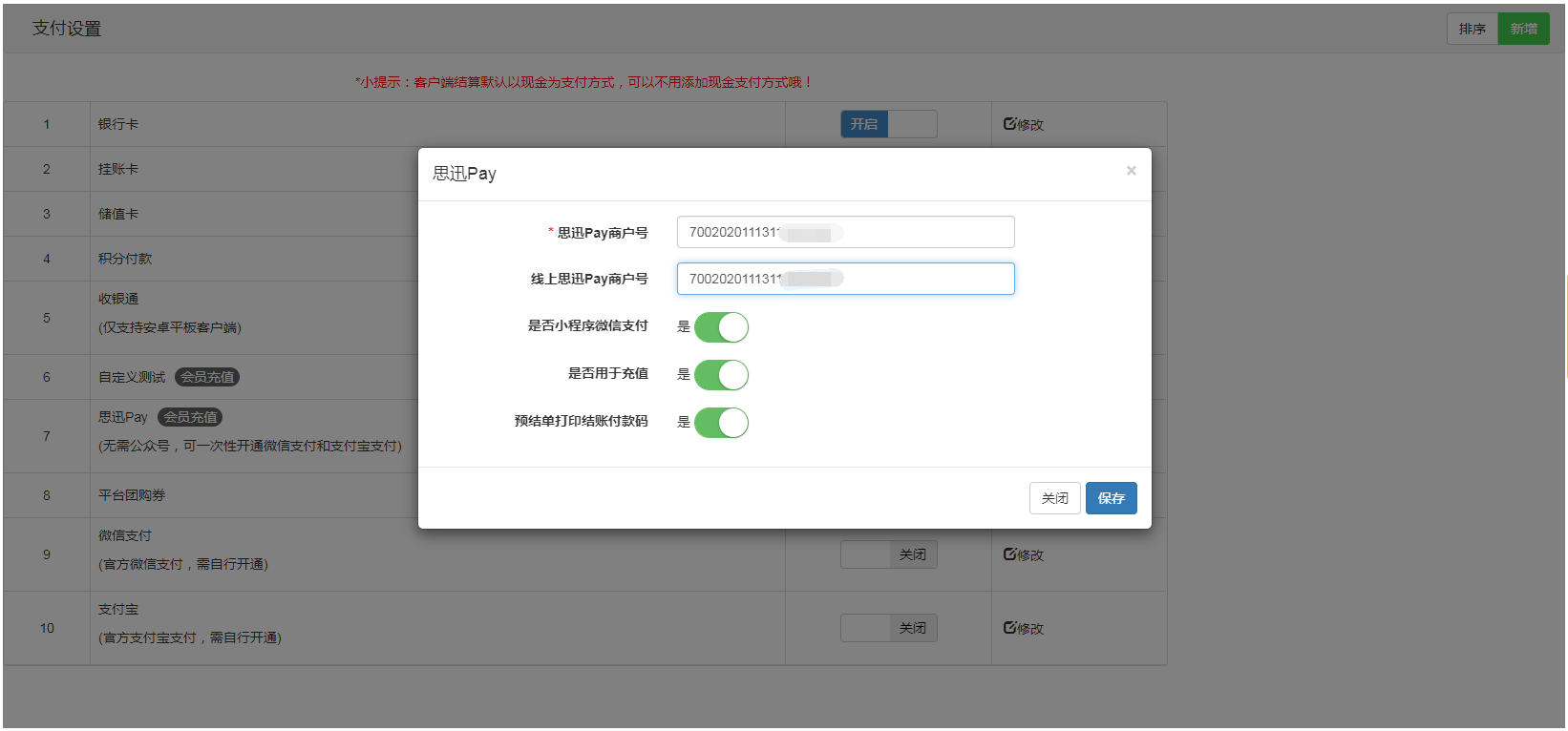Toggle the 是否小程序微信支付 switch
Image resolution: width=1568 pixels, height=731 pixels.
[721, 327]
